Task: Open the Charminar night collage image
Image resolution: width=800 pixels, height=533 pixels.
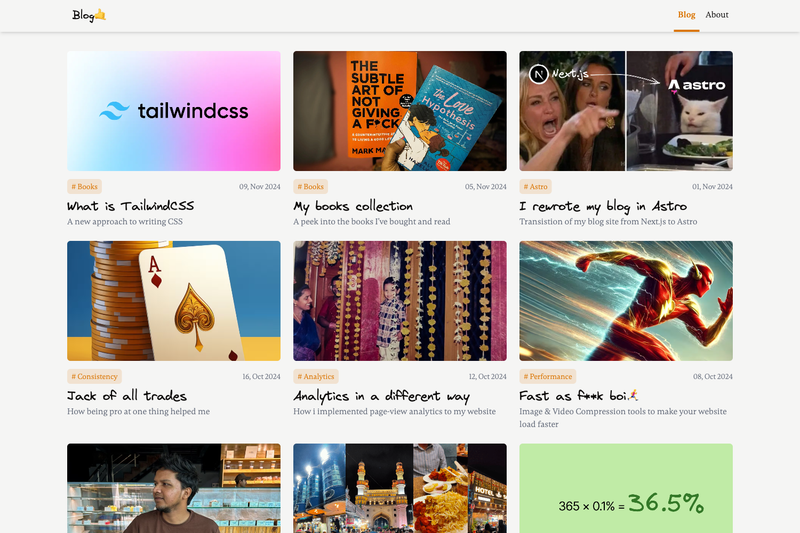Action: pos(399,488)
